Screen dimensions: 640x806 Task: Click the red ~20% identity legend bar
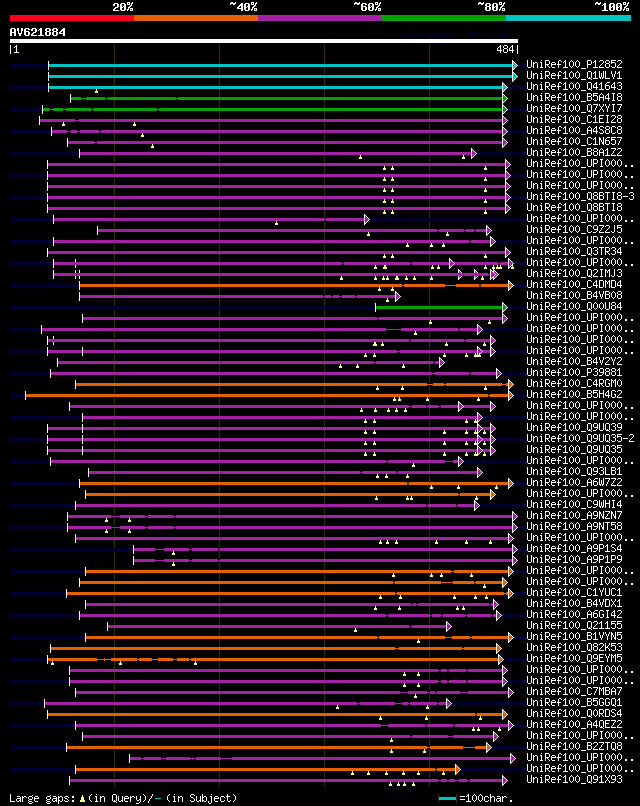71,18
